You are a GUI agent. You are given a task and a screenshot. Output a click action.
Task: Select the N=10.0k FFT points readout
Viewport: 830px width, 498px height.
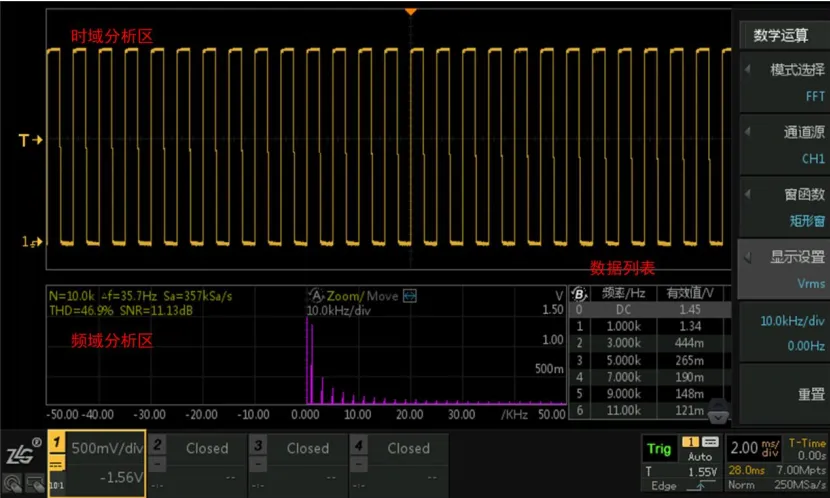(x=71, y=296)
